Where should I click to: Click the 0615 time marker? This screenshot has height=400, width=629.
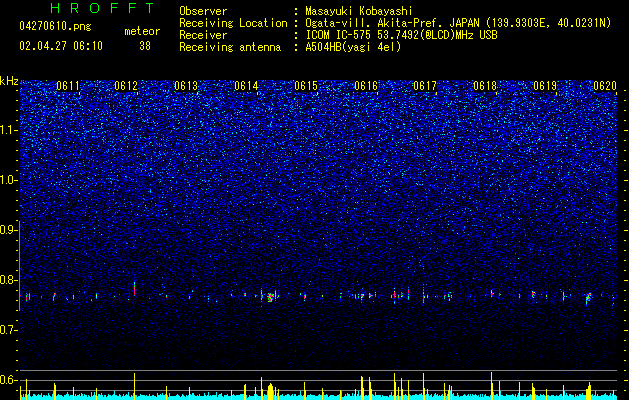pyautogui.click(x=306, y=86)
